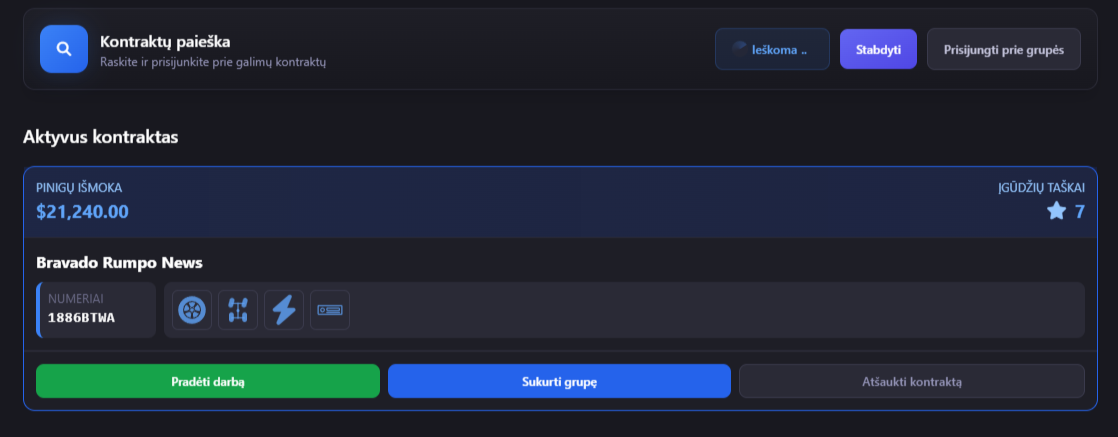Click the Pinigų išmoka label
Viewport: 1118px width, 437px height.
pos(79,188)
